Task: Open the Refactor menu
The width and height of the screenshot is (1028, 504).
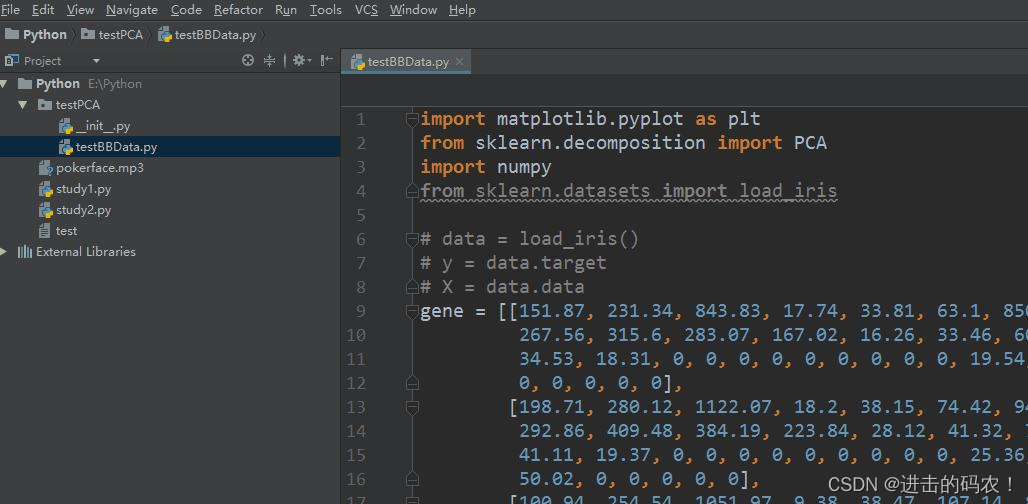Action: (x=238, y=10)
